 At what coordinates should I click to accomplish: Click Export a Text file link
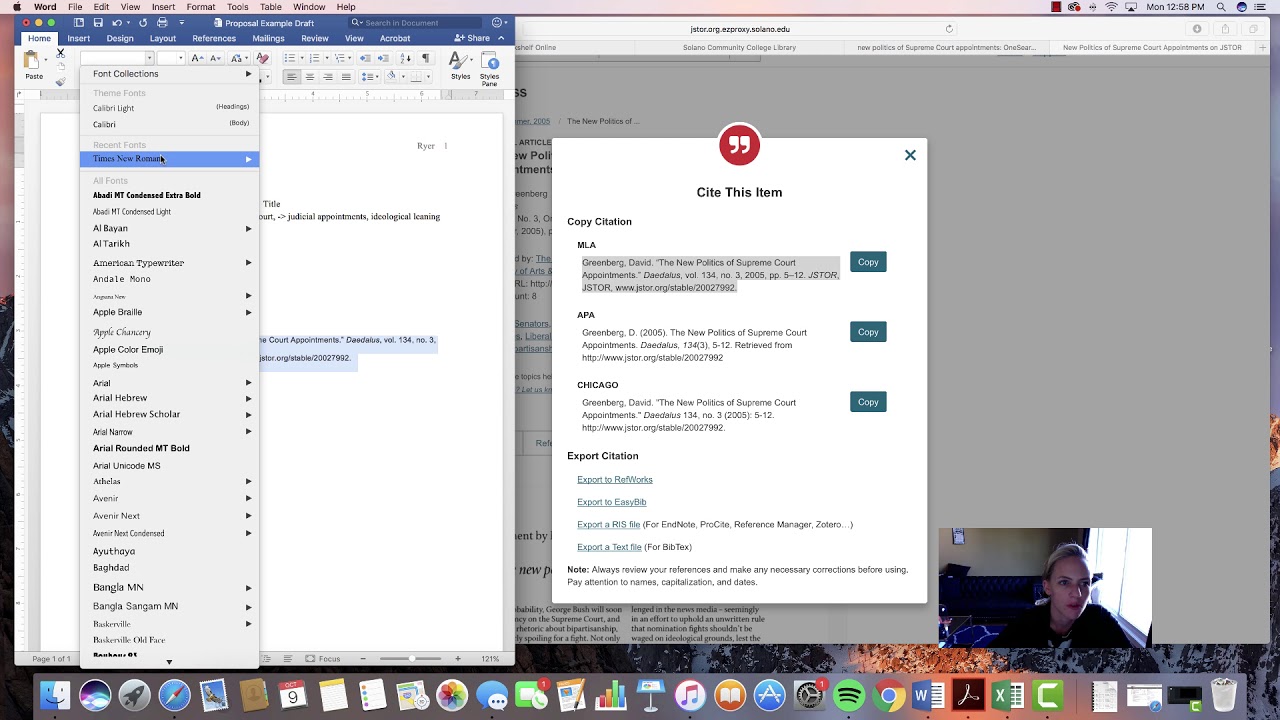pos(609,547)
